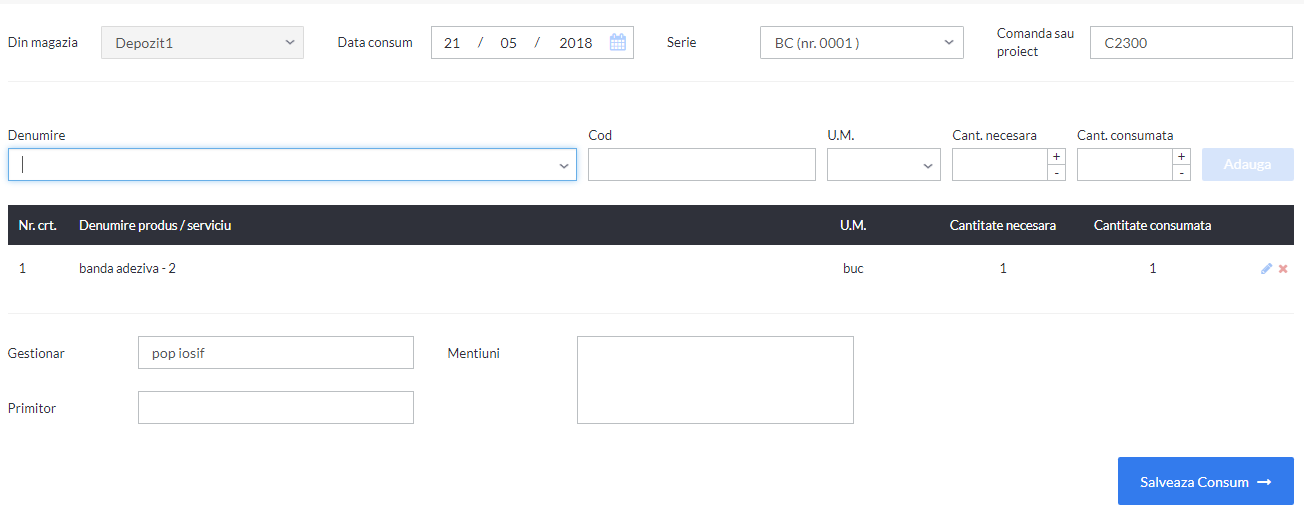Screen dimensions: 1304x526
Task: Edit the banda adeziva row pencil icon
Action: (1266, 268)
